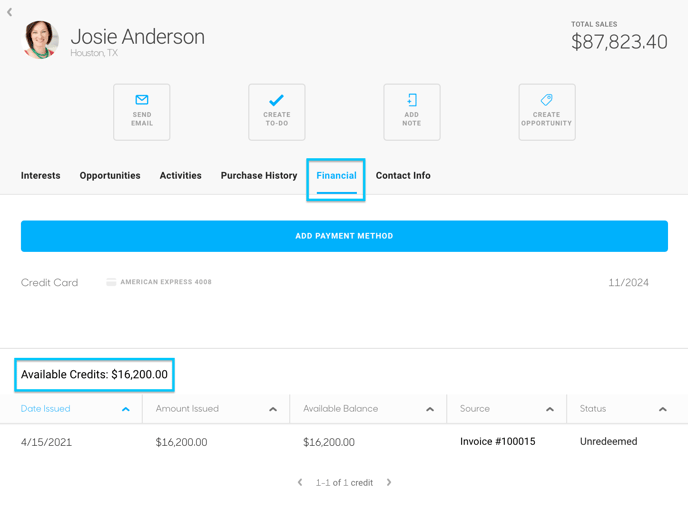Click the Create Opportunity tag icon
688x518 pixels.
(x=547, y=100)
